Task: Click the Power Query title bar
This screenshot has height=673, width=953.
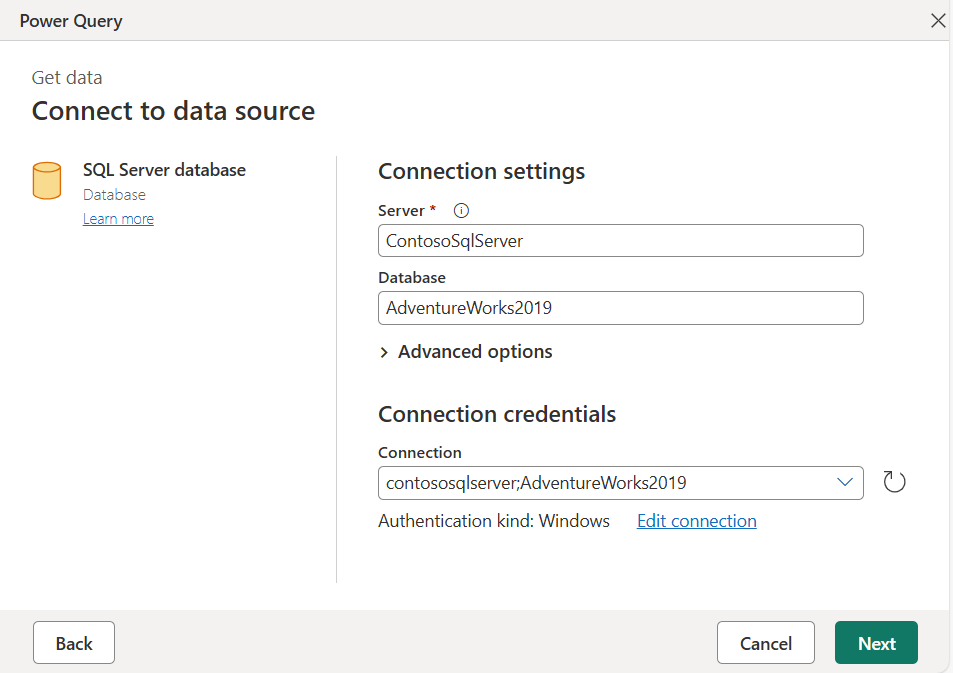Action: click(x=70, y=20)
